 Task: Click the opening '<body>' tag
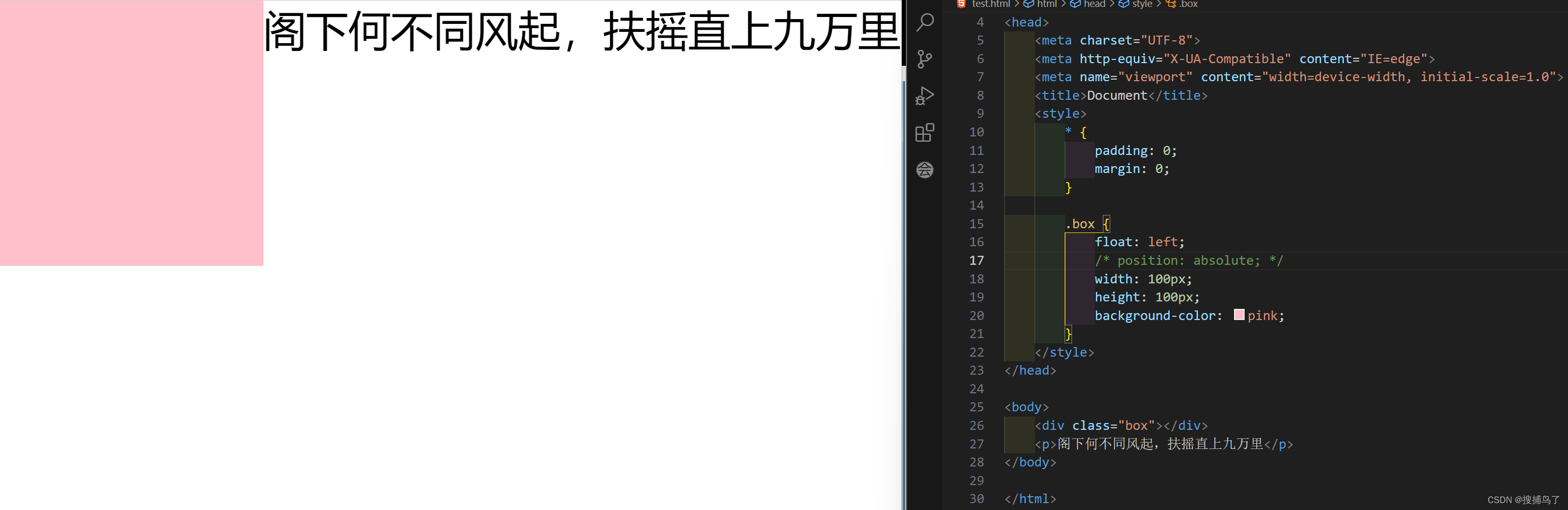point(1026,407)
